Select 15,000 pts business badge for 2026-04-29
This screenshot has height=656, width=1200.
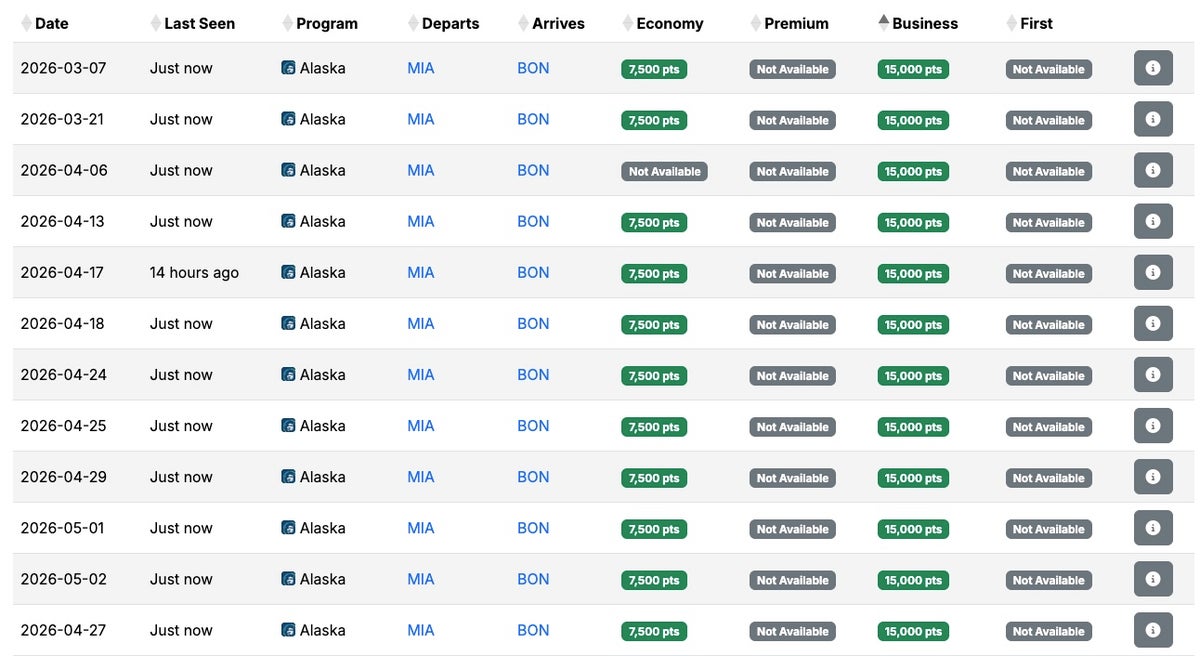pos(912,478)
